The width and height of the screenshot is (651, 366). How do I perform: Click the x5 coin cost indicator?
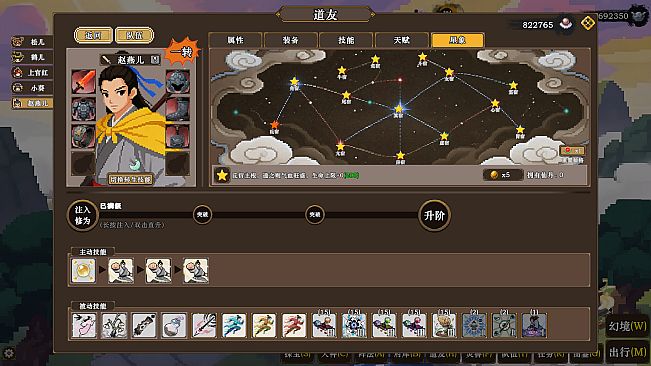coord(502,175)
